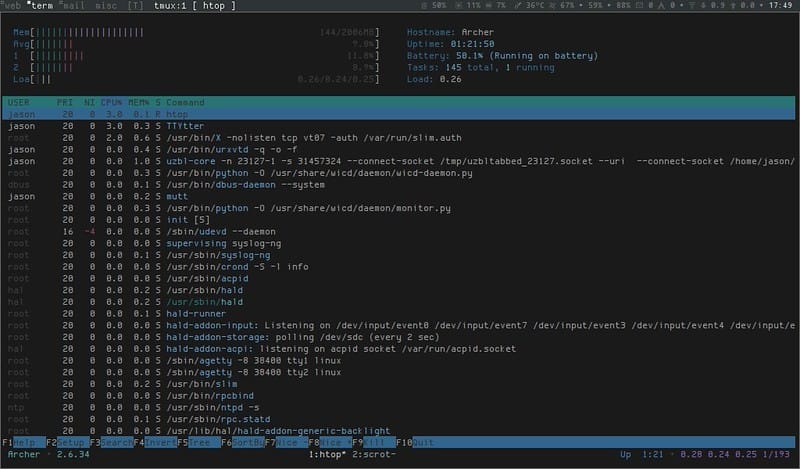Click the CPU 1 meter bar

click(196, 56)
